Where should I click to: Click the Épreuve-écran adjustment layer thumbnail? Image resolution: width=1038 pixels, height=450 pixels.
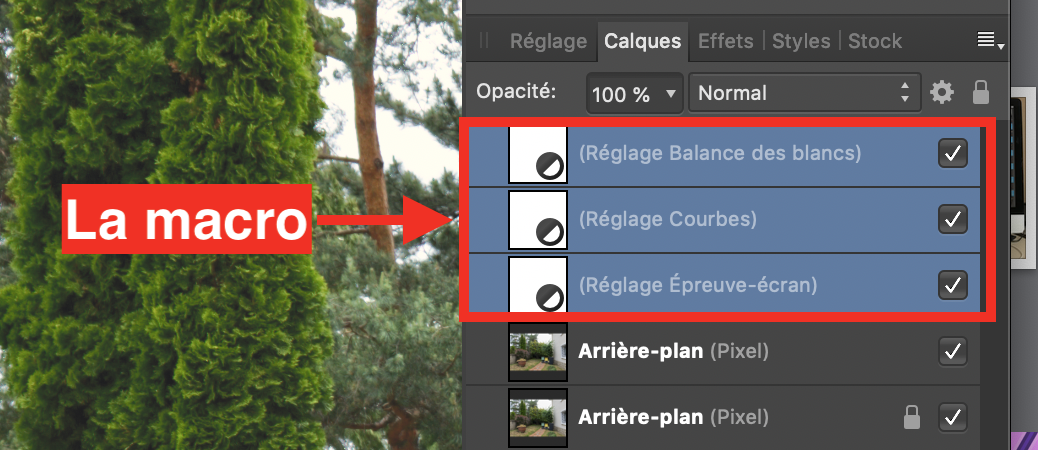point(538,284)
